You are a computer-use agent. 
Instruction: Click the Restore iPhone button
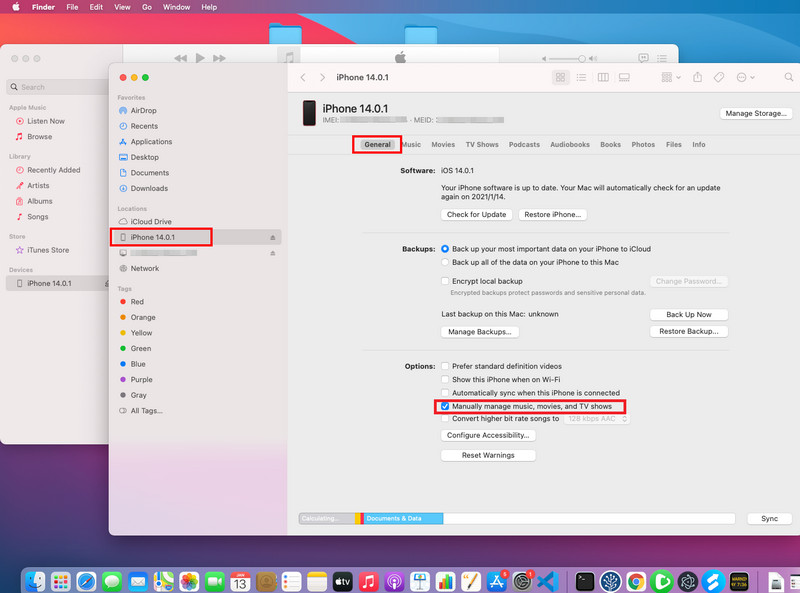tap(553, 215)
